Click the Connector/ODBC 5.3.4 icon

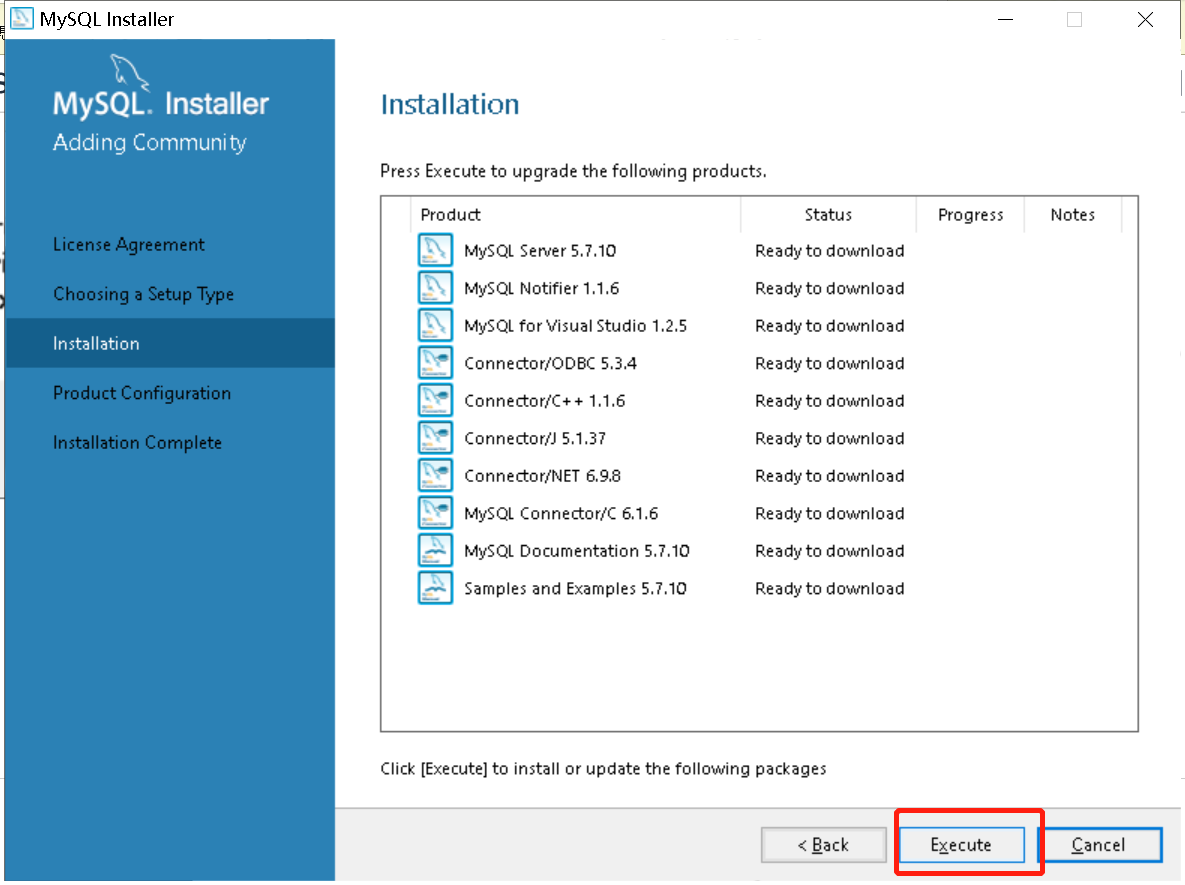[435, 363]
